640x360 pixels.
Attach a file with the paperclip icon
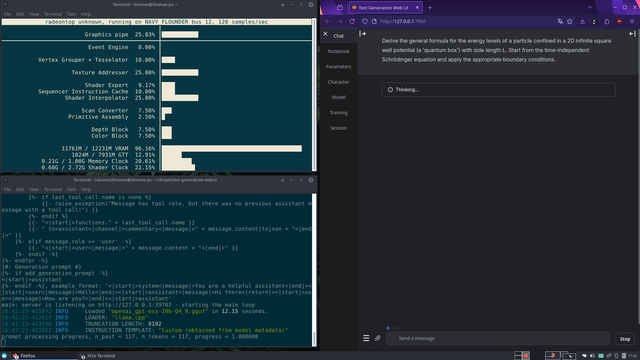coord(378,338)
